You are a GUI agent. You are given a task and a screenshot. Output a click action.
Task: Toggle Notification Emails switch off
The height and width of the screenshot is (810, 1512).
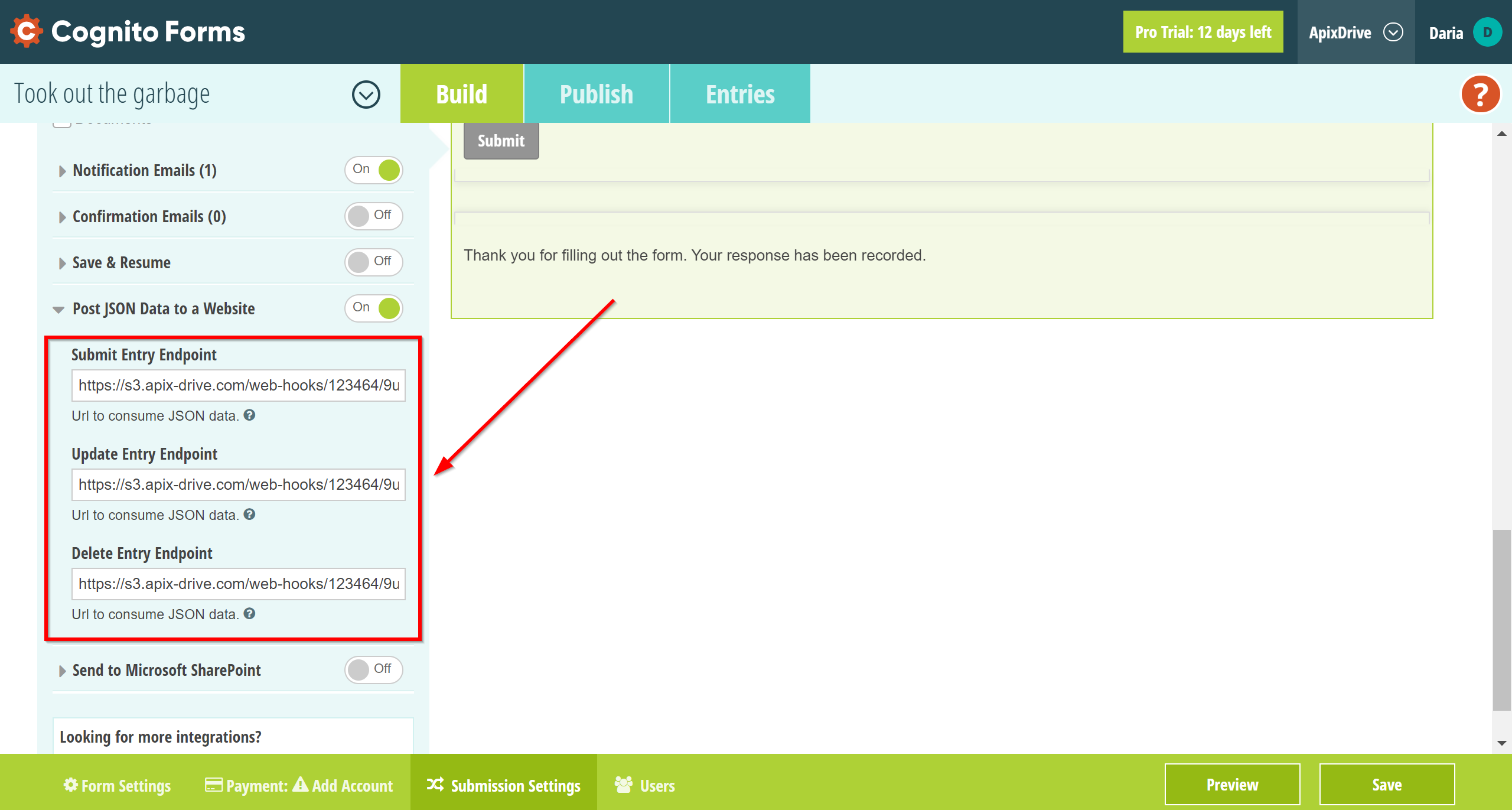(374, 170)
